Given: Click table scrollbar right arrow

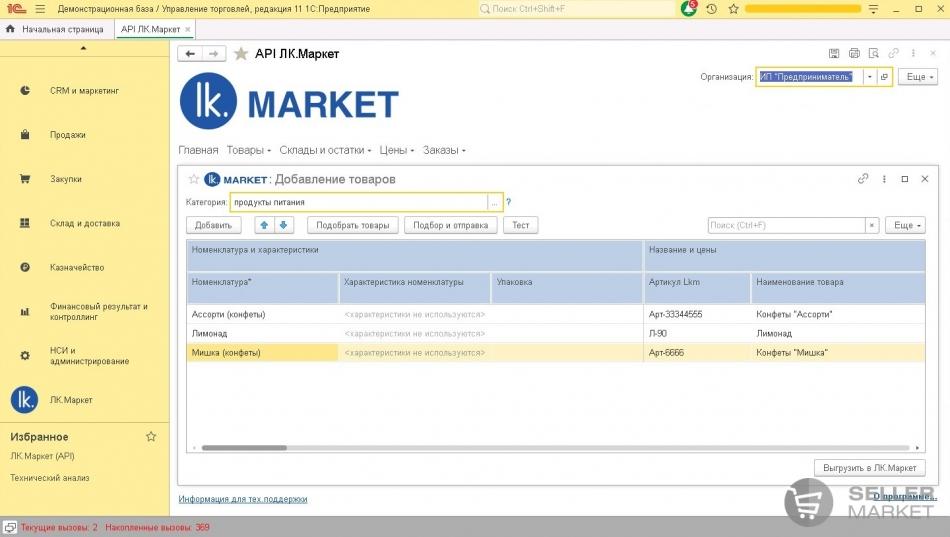Looking at the screenshot, I should pyautogui.click(x=917, y=448).
